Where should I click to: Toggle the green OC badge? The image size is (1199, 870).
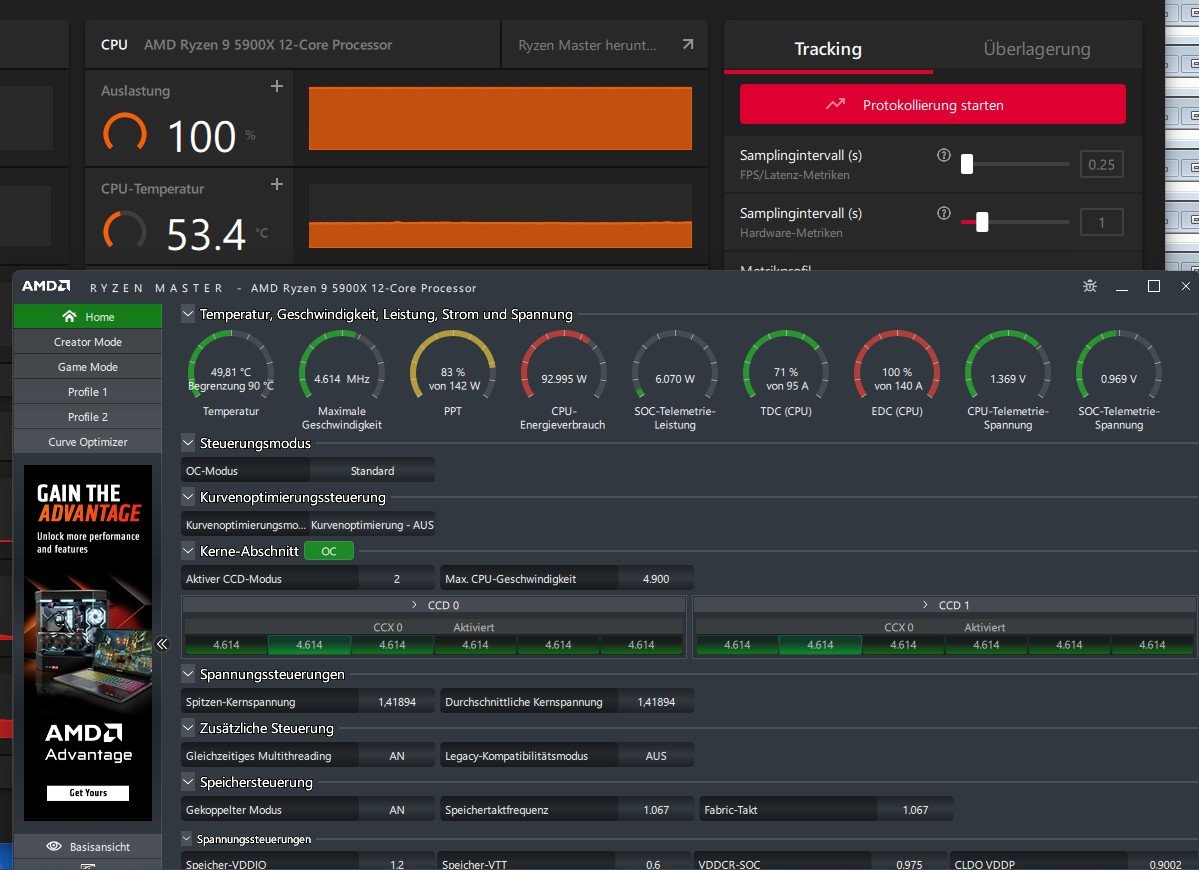tap(329, 551)
